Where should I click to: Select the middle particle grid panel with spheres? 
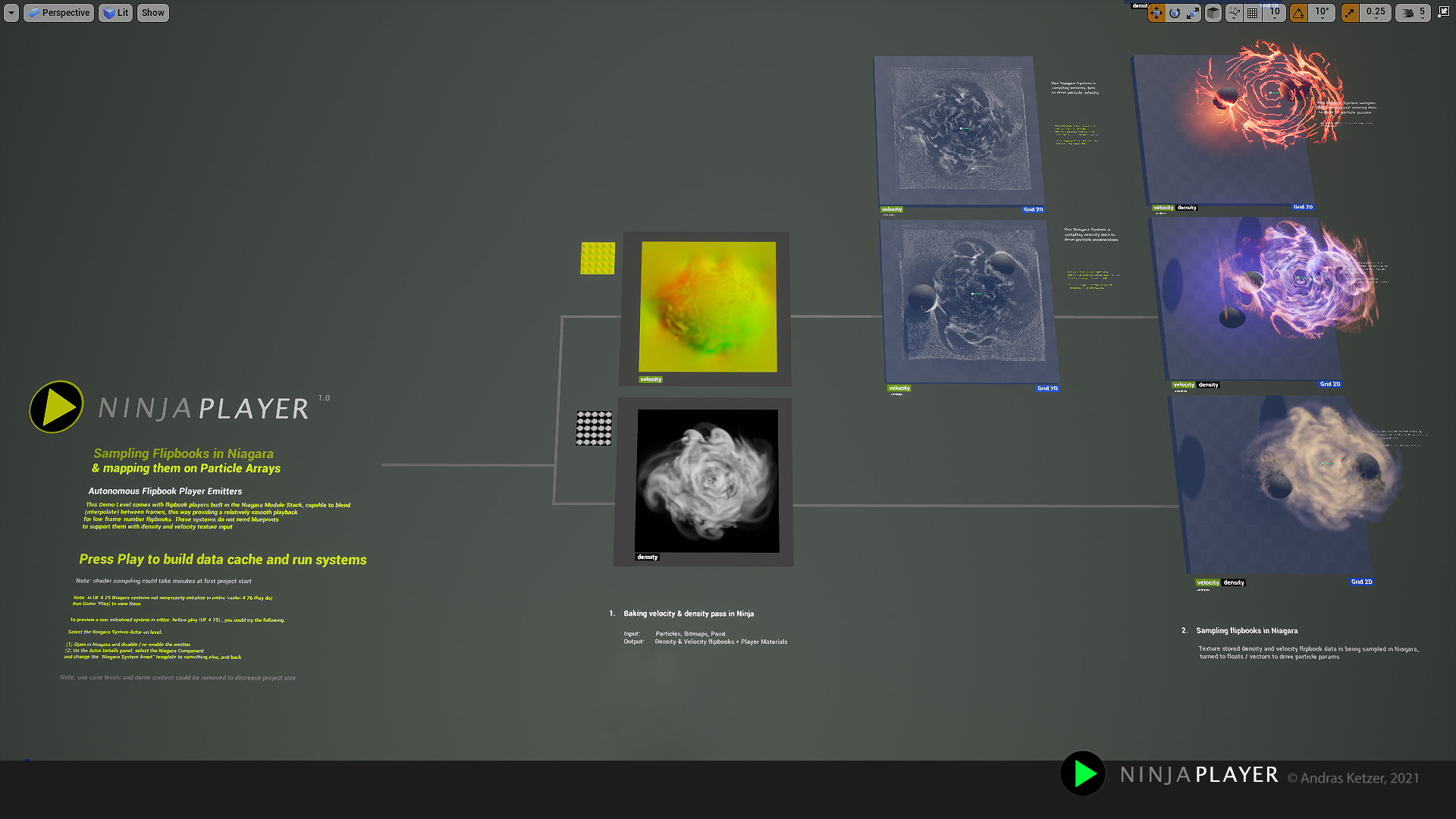pos(968,301)
